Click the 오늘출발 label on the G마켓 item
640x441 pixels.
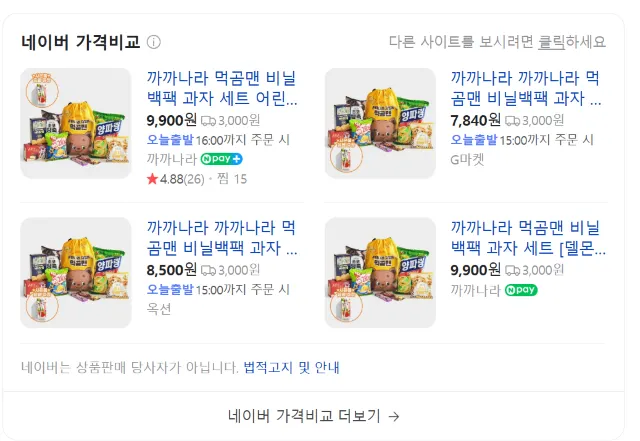(x=475, y=140)
